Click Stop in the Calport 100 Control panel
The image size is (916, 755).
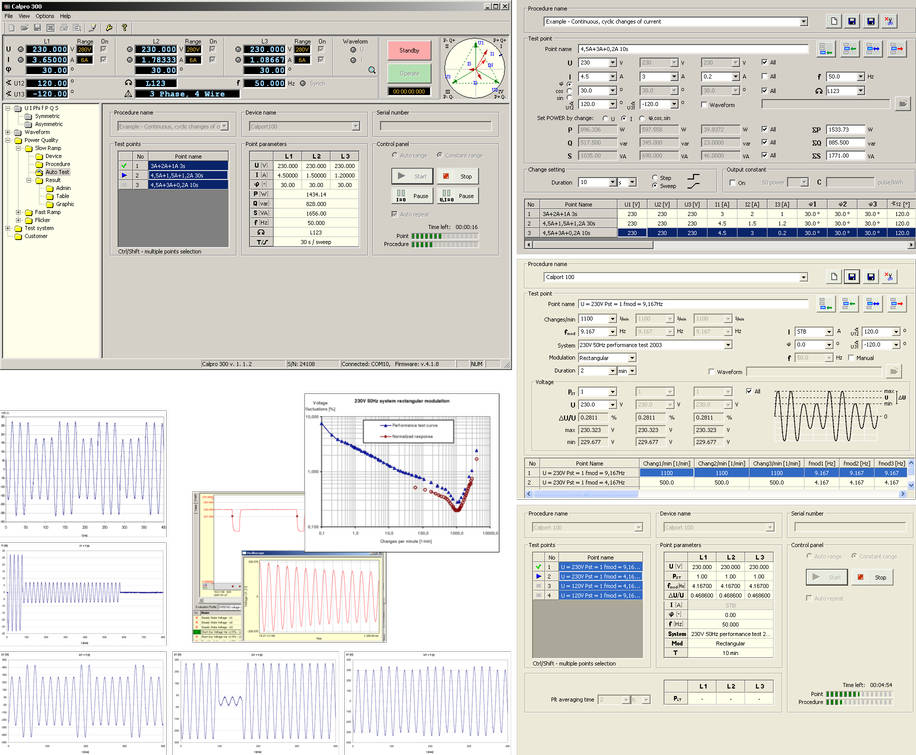pos(872,577)
